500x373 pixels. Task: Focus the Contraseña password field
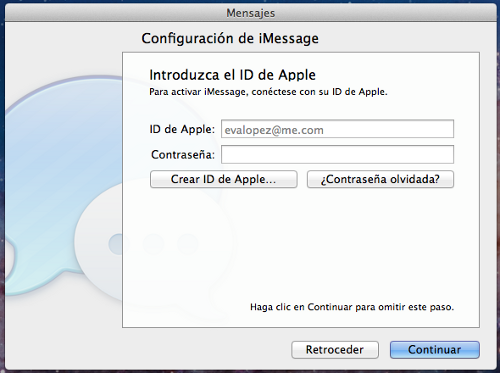tap(337, 154)
